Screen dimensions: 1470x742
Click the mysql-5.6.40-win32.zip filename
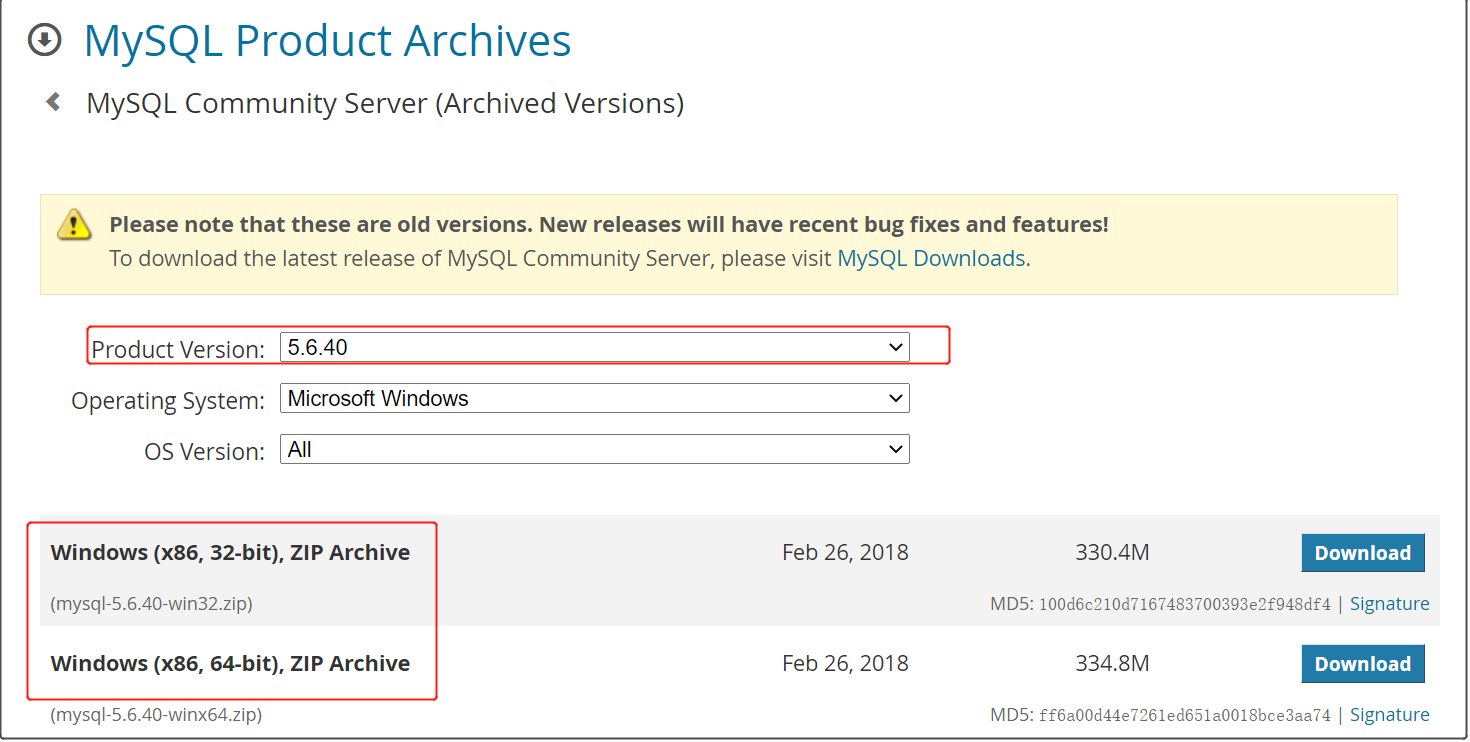(x=151, y=604)
